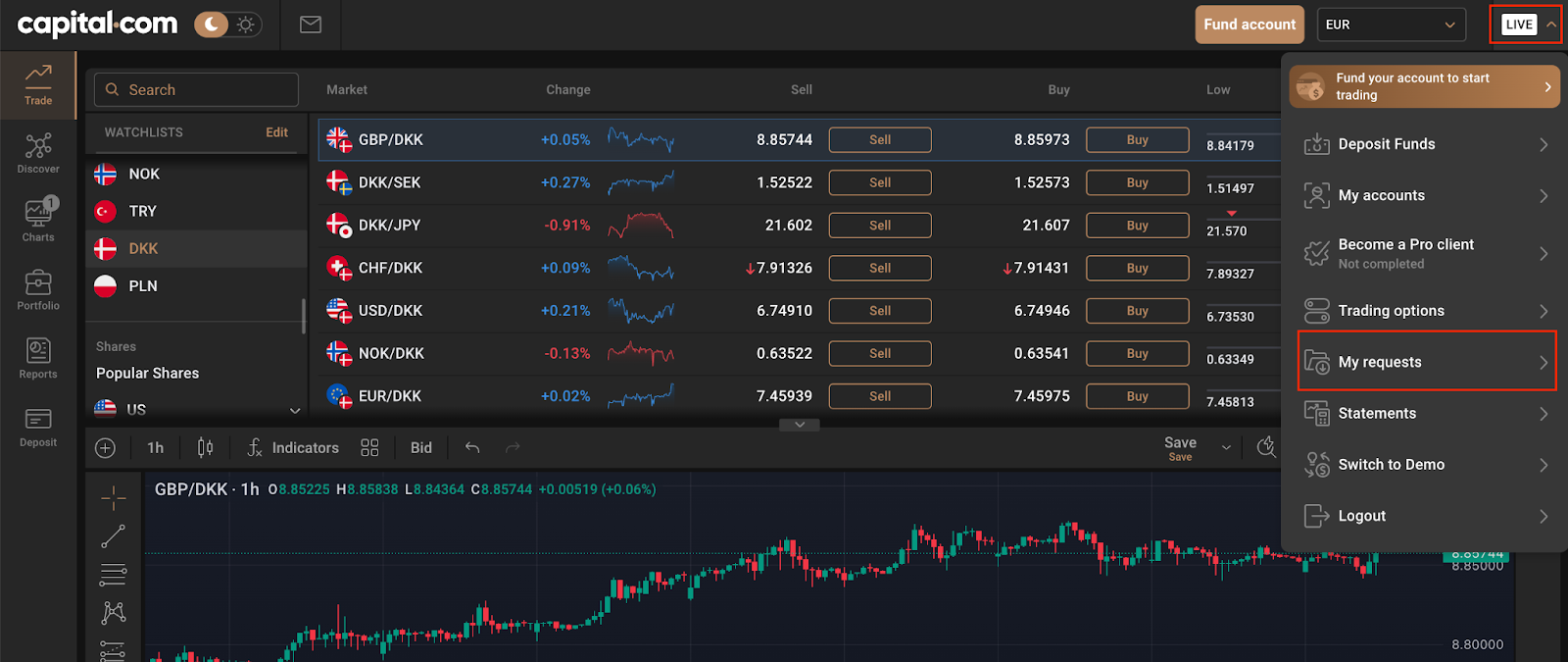Click the market Search field

coord(196,89)
